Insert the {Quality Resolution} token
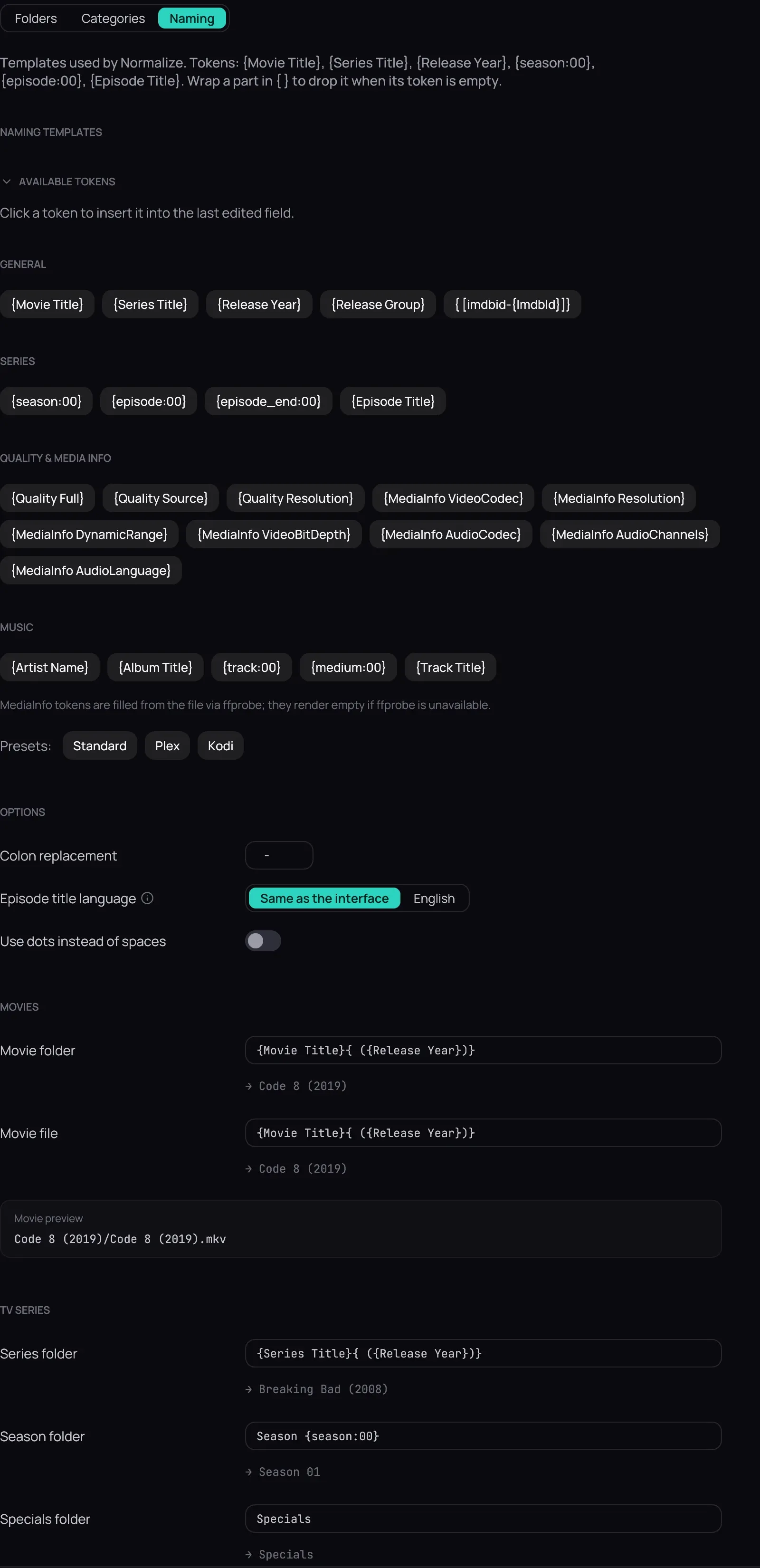The width and height of the screenshot is (760, 1568). pyautogui.click(x=296, y=498)
